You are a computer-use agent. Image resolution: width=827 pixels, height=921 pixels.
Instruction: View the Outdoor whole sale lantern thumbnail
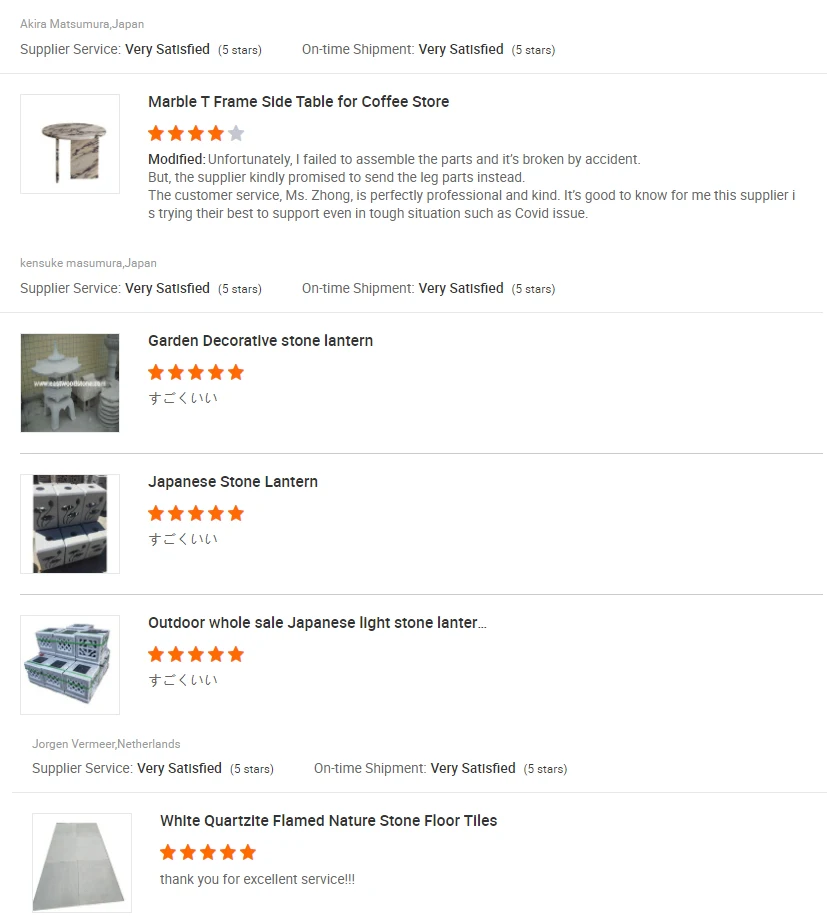[70, 665]
